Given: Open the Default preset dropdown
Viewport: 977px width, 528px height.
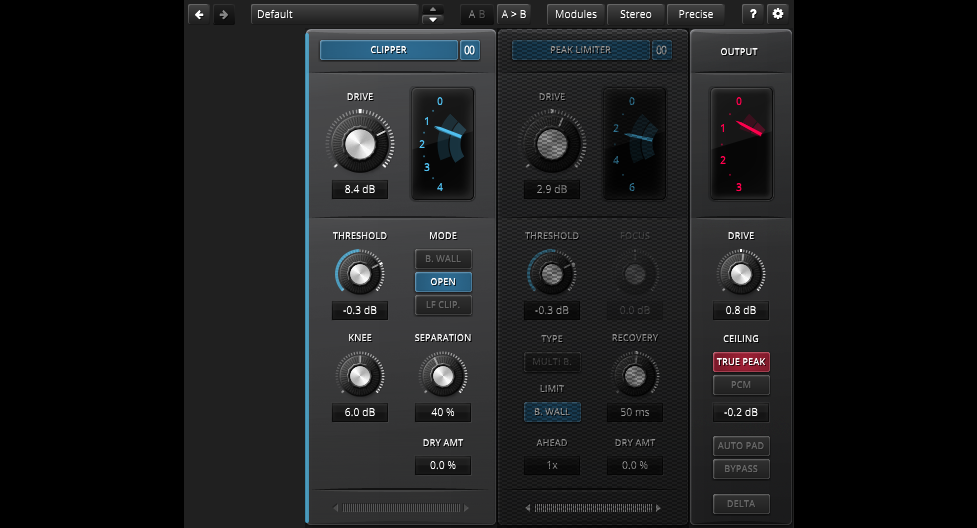Looking at the screenshot, I should 334,15.
